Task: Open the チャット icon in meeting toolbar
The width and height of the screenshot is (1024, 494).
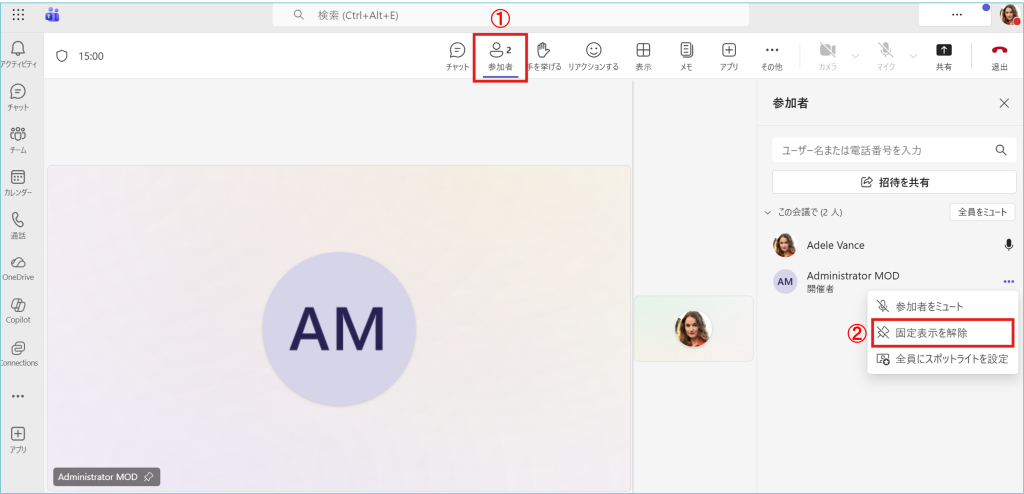Action: pos(457,55)
